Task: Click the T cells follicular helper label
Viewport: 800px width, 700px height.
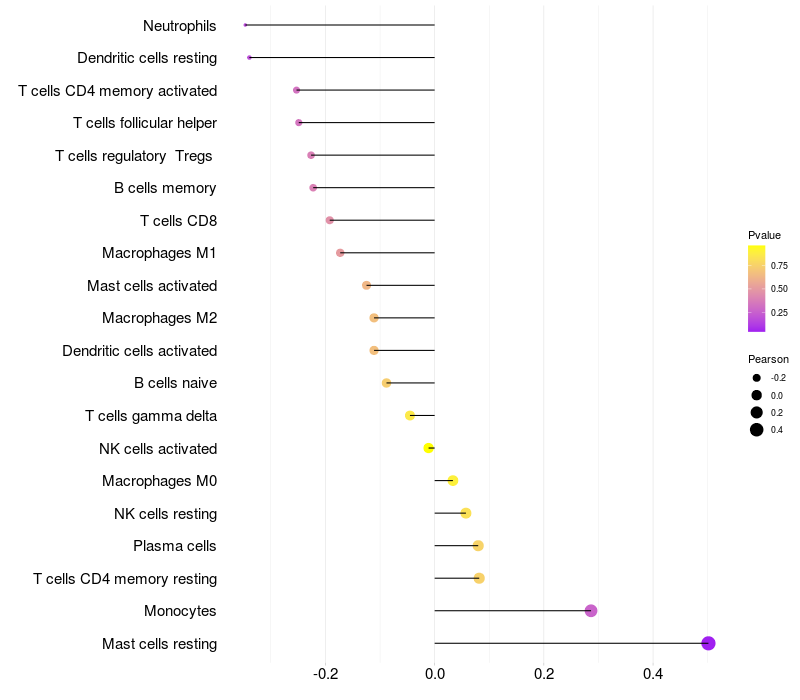Action: 145,123
